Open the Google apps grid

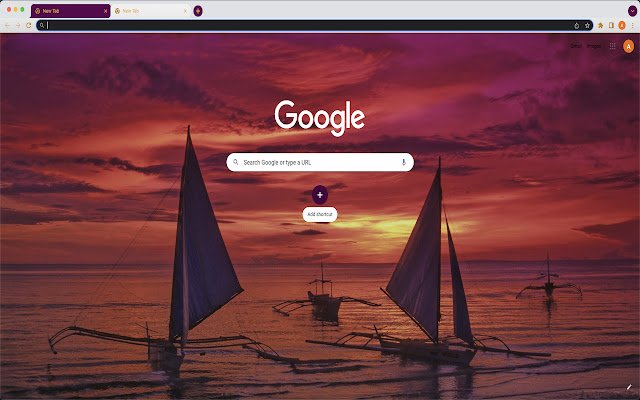(612, 46)
